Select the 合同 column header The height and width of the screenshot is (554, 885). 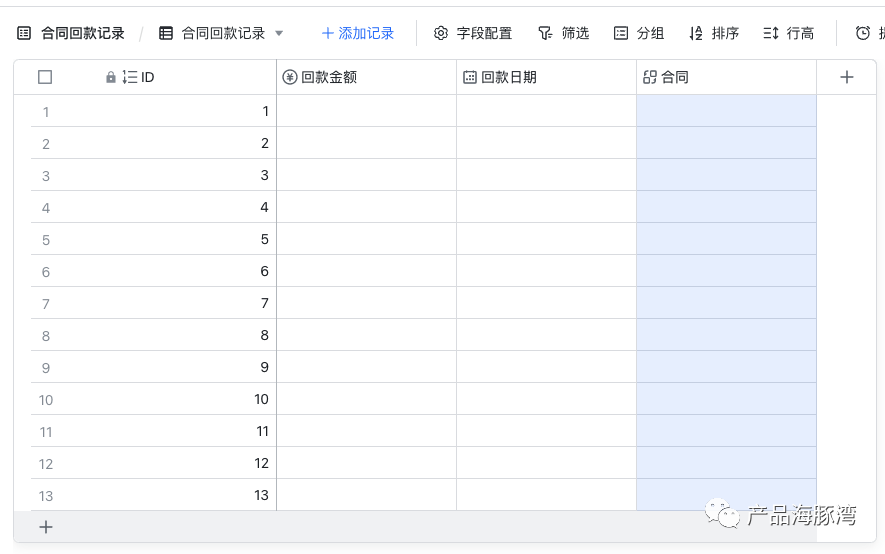(x=726, y=77)
